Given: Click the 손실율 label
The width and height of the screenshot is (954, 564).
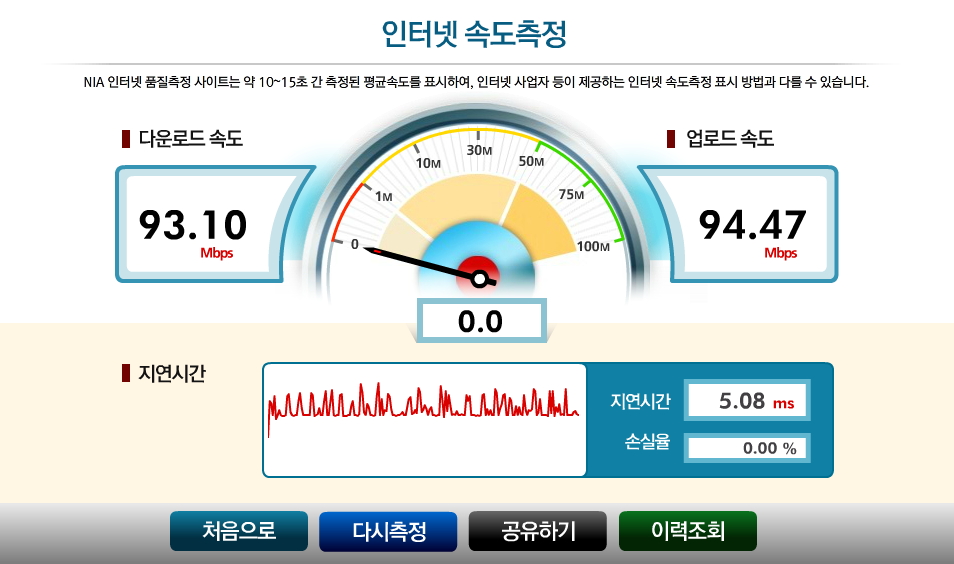Looking at the screenshot, I should pos(647,442).
